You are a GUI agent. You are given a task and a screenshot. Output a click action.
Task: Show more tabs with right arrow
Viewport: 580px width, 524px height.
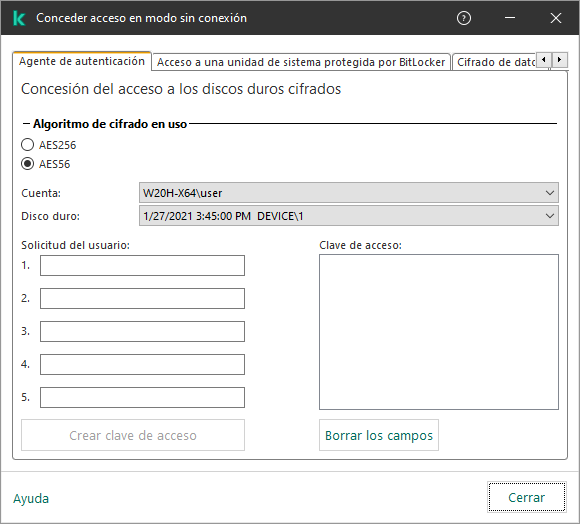point(560,60)
